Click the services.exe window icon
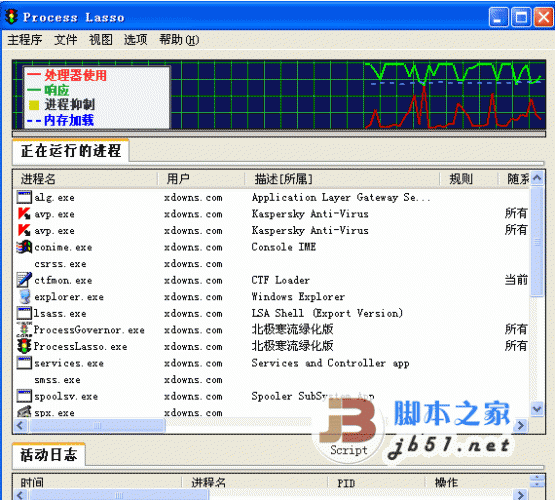555x500 pixels. click(x=24, y=363)
